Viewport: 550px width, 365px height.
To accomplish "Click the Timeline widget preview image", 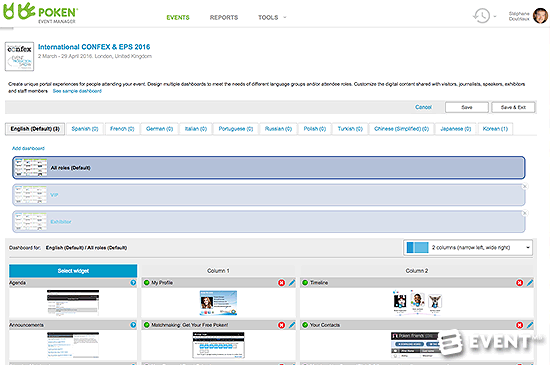I will coord(417,303).
